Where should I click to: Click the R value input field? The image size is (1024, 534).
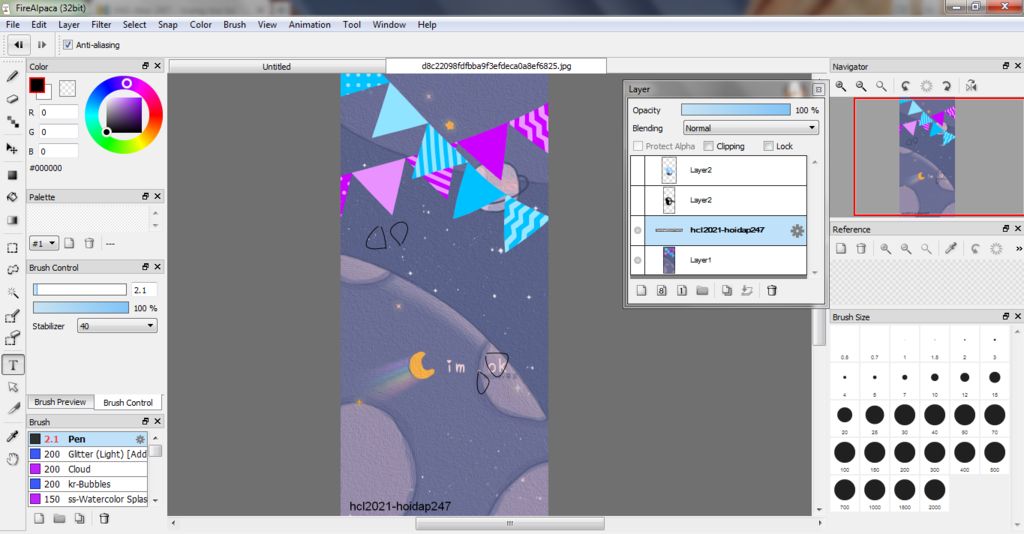click(x=58, y=112)
